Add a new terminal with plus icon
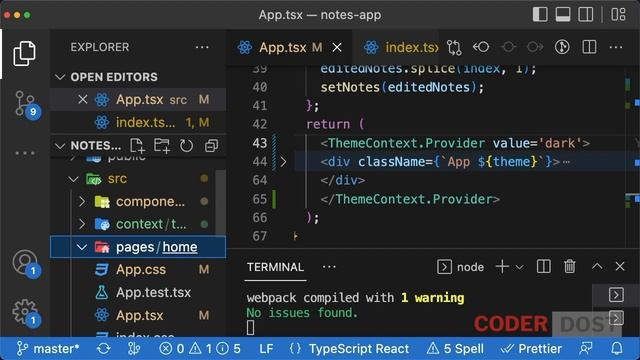 click(502, 267)
